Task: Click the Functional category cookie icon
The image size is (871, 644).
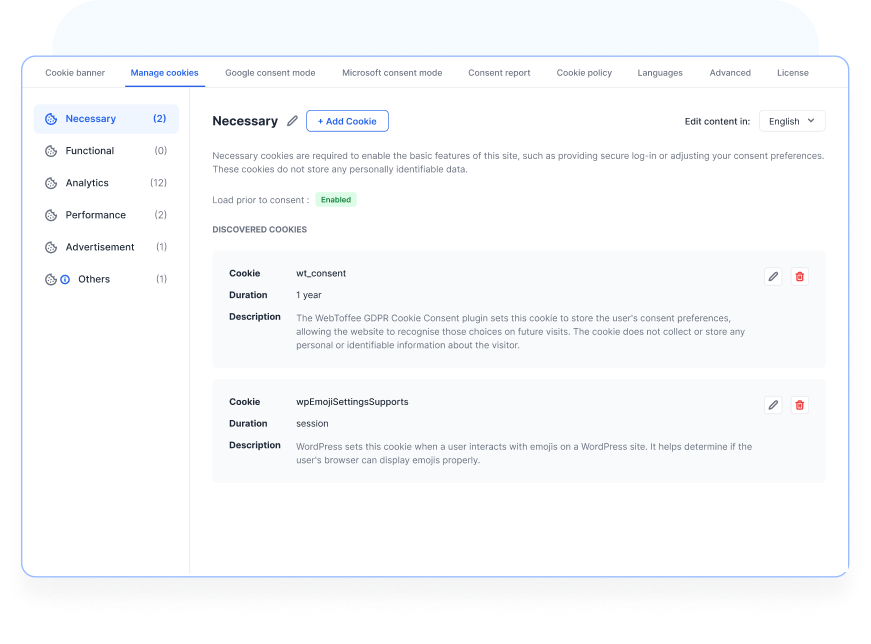Action: [51, 151]
